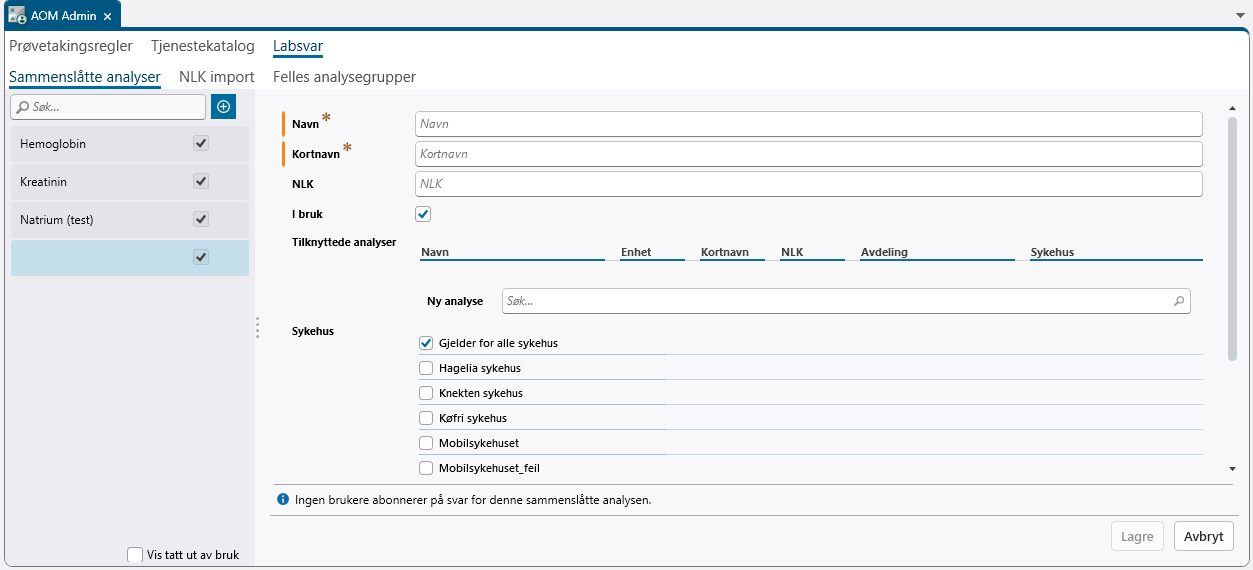Open the tab list dropdown arrow

[x=1240, y=16]
